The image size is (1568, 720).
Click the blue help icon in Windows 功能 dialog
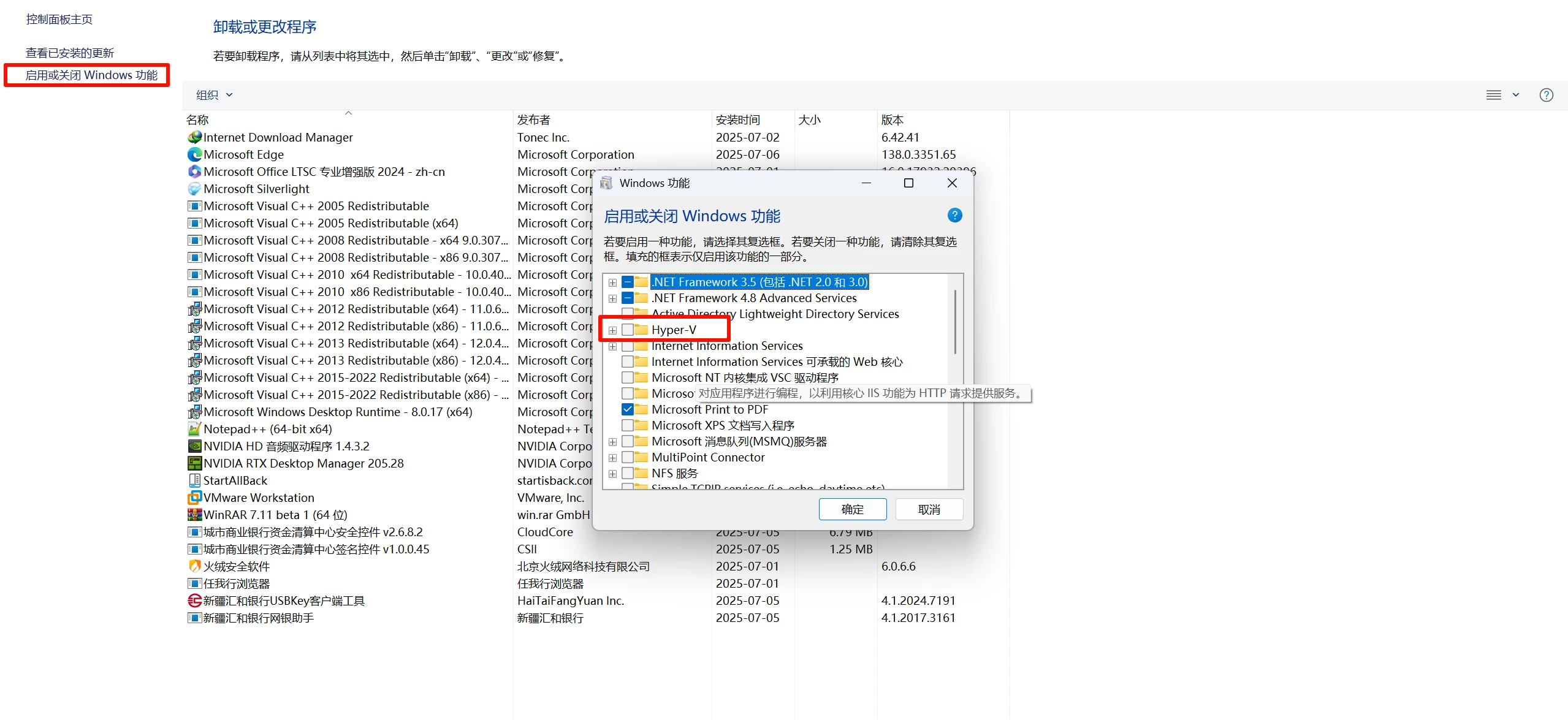click(x=954, y=216)
